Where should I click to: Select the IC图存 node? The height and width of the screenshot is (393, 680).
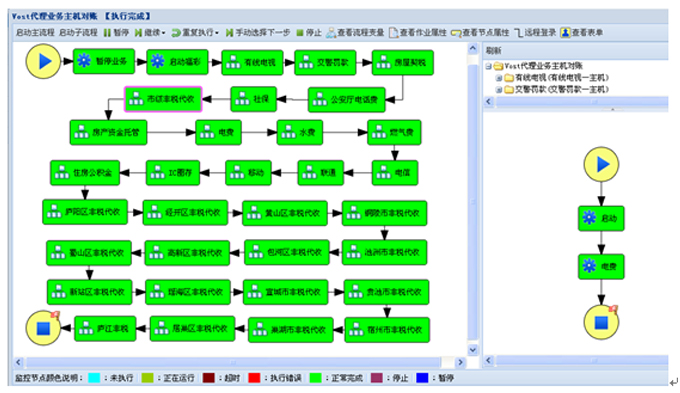click(x=173, y=173)
